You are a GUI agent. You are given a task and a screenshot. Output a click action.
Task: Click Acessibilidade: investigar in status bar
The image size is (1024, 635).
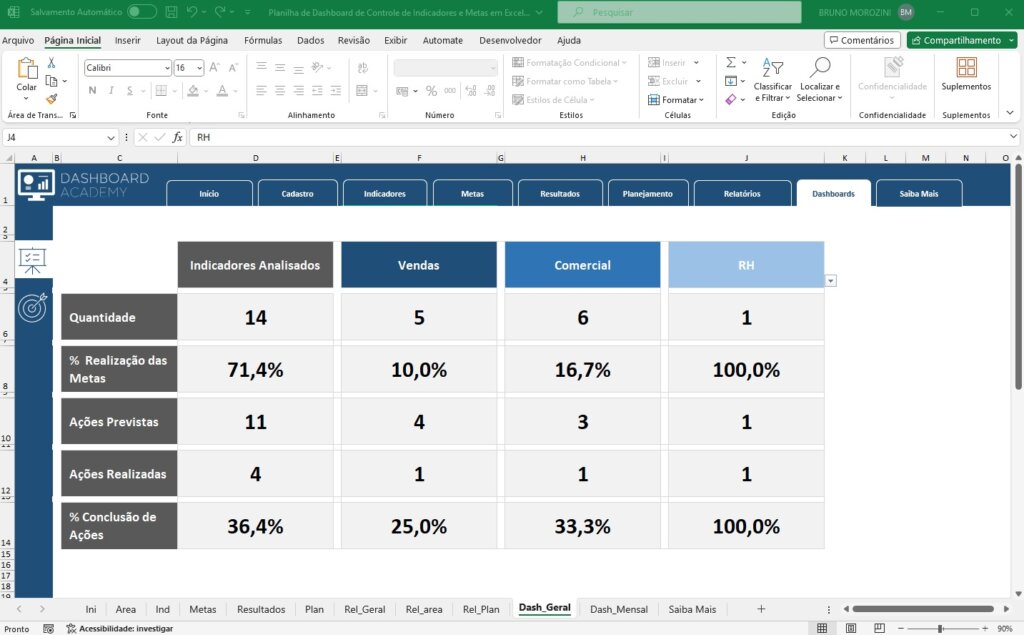click(120, 628)
